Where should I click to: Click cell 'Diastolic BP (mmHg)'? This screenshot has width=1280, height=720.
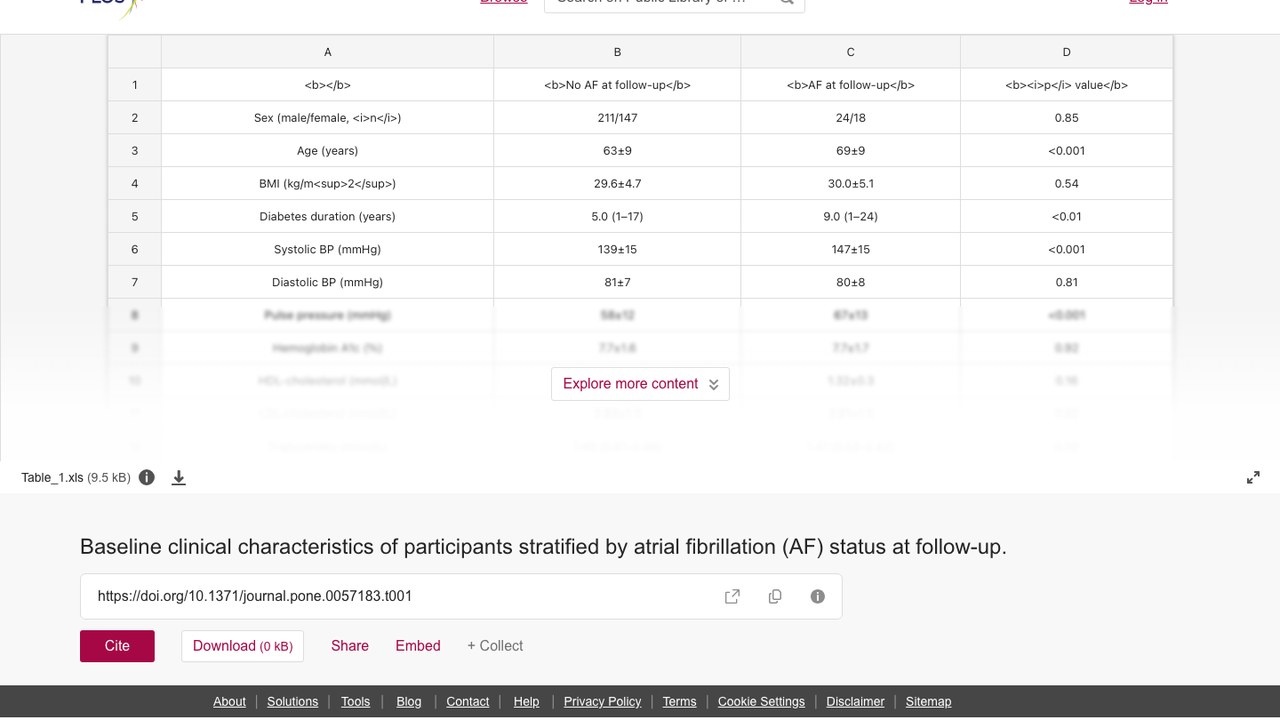tap(327, 283)
